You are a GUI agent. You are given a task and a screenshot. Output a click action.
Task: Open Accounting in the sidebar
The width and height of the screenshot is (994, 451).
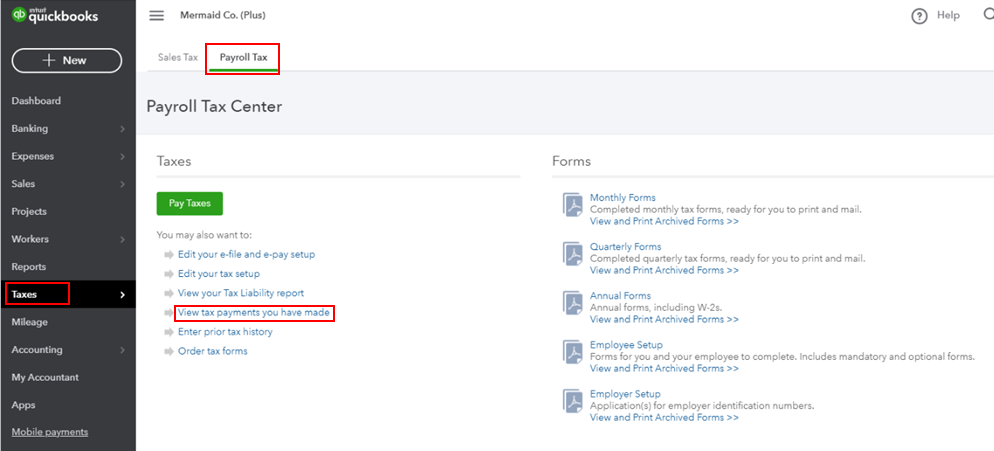pyautogui.click(x=37, y=350)
